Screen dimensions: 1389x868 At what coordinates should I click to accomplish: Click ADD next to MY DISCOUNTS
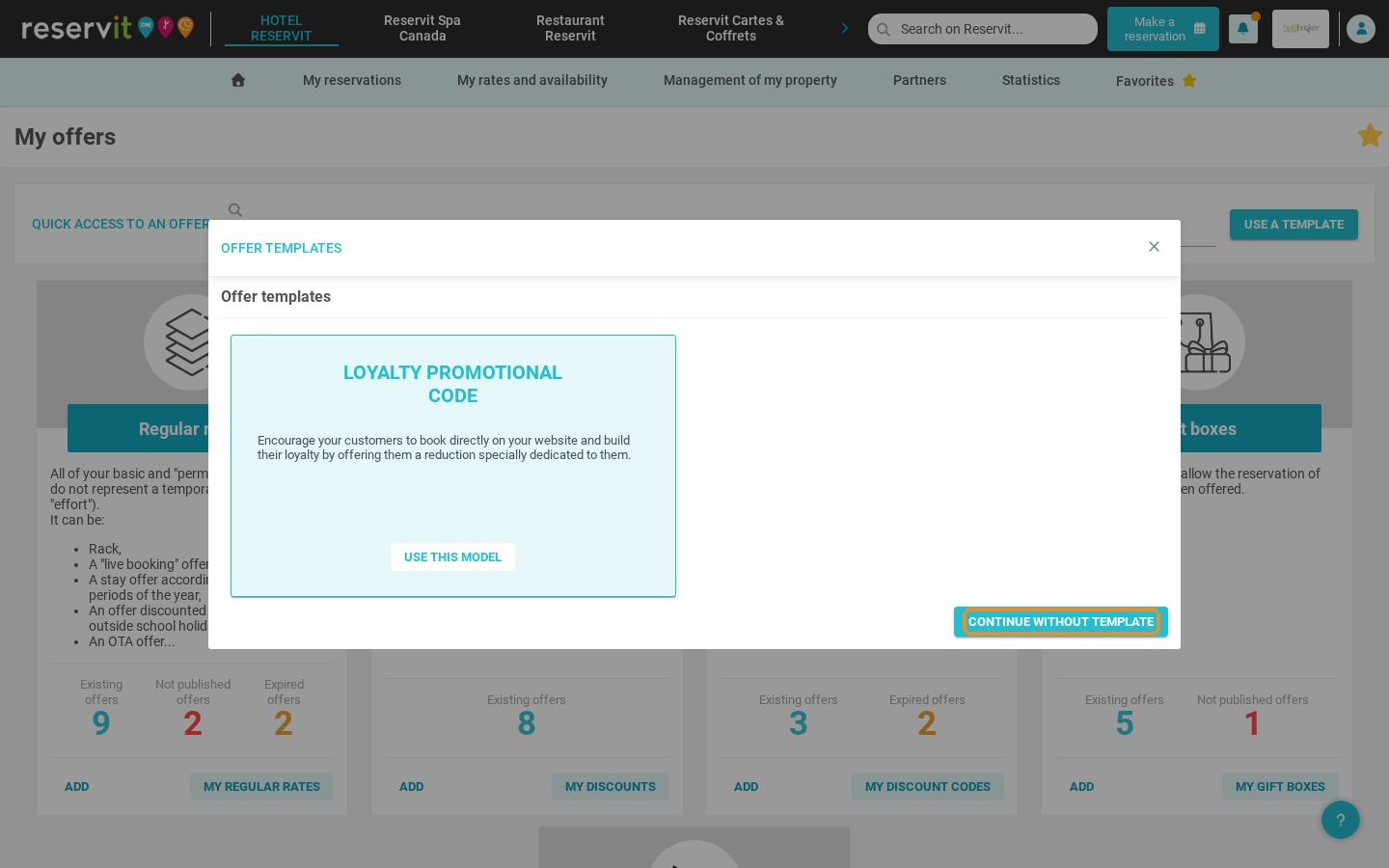click(412, 787)
